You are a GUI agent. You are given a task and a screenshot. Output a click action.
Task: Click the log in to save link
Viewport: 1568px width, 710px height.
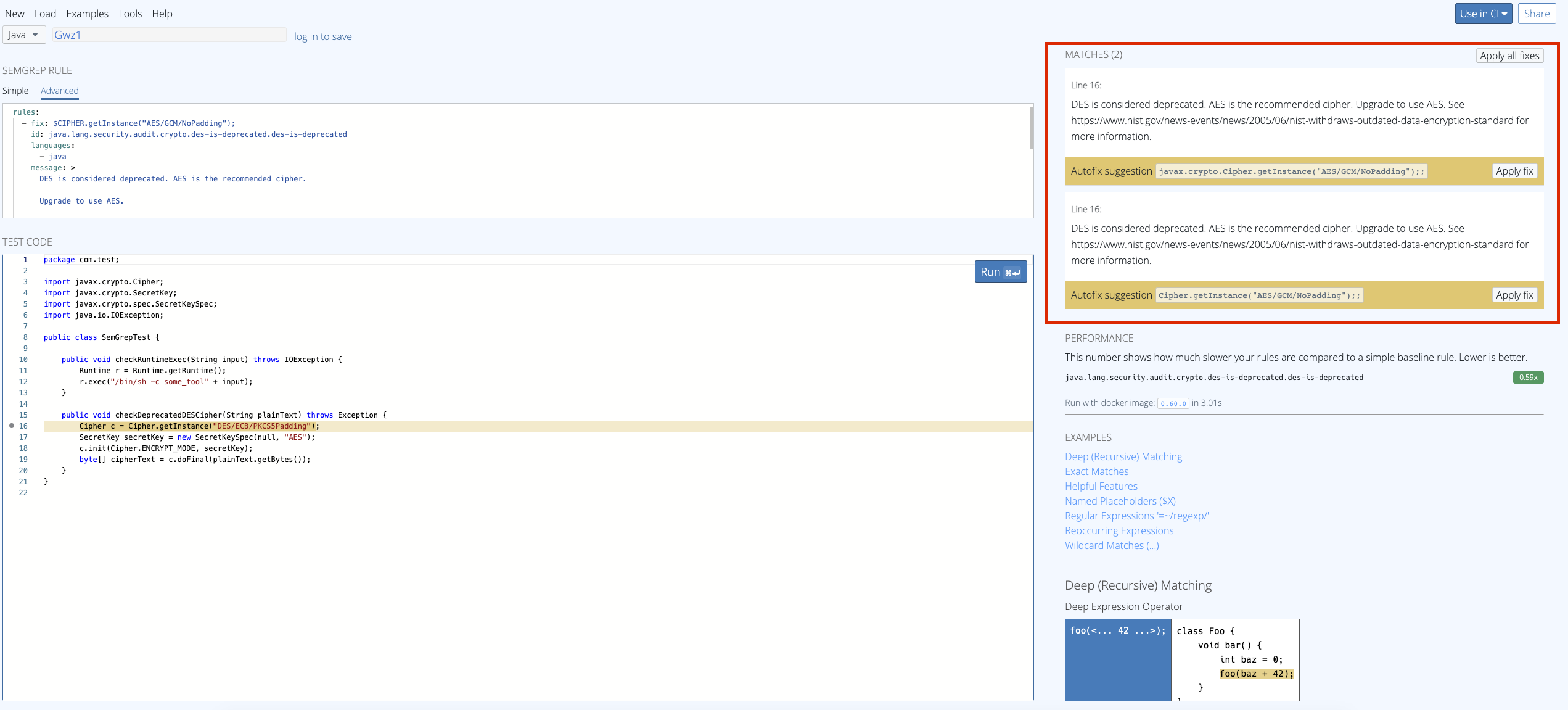[322, 36]
